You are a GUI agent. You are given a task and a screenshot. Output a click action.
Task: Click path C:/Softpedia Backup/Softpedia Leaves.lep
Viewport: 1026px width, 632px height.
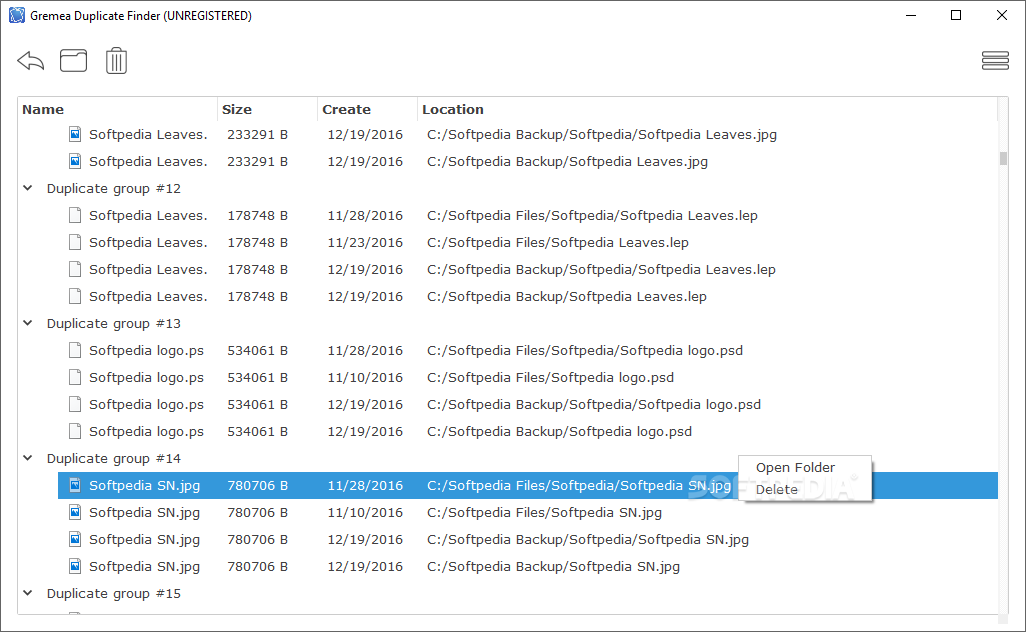tap(567, 296)
